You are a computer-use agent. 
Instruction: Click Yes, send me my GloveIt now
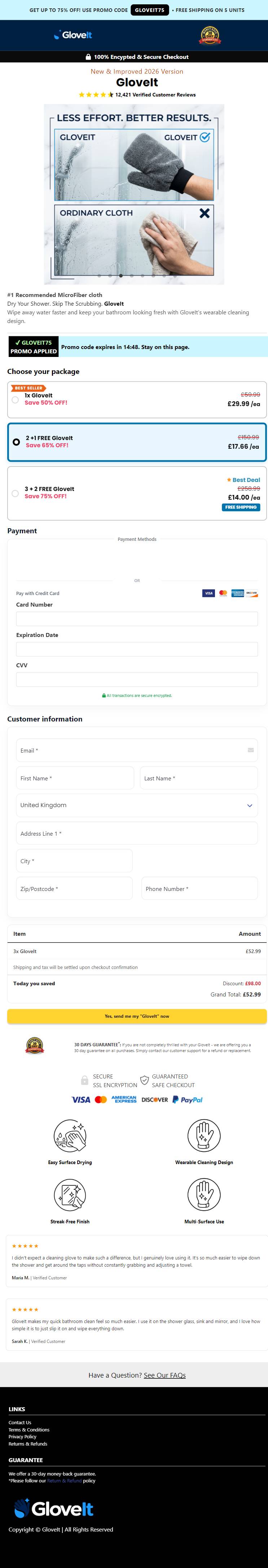[x=137, y=1016]
